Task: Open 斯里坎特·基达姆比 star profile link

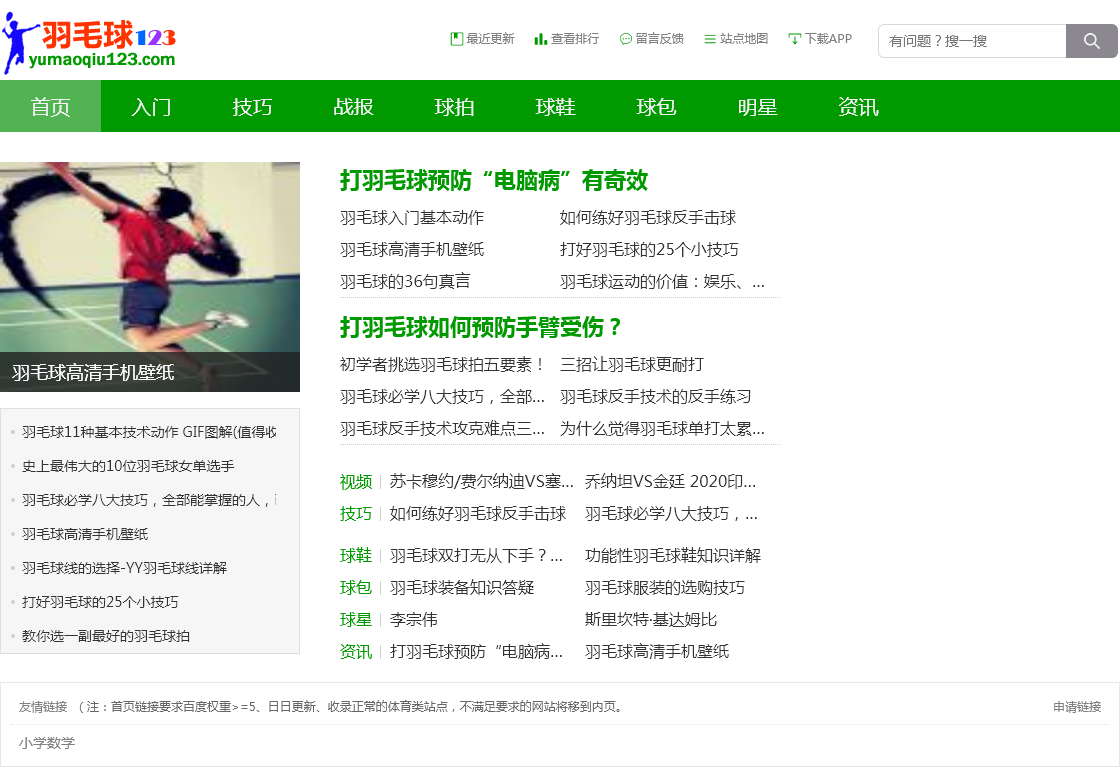Action: click(x=651, y=619)
